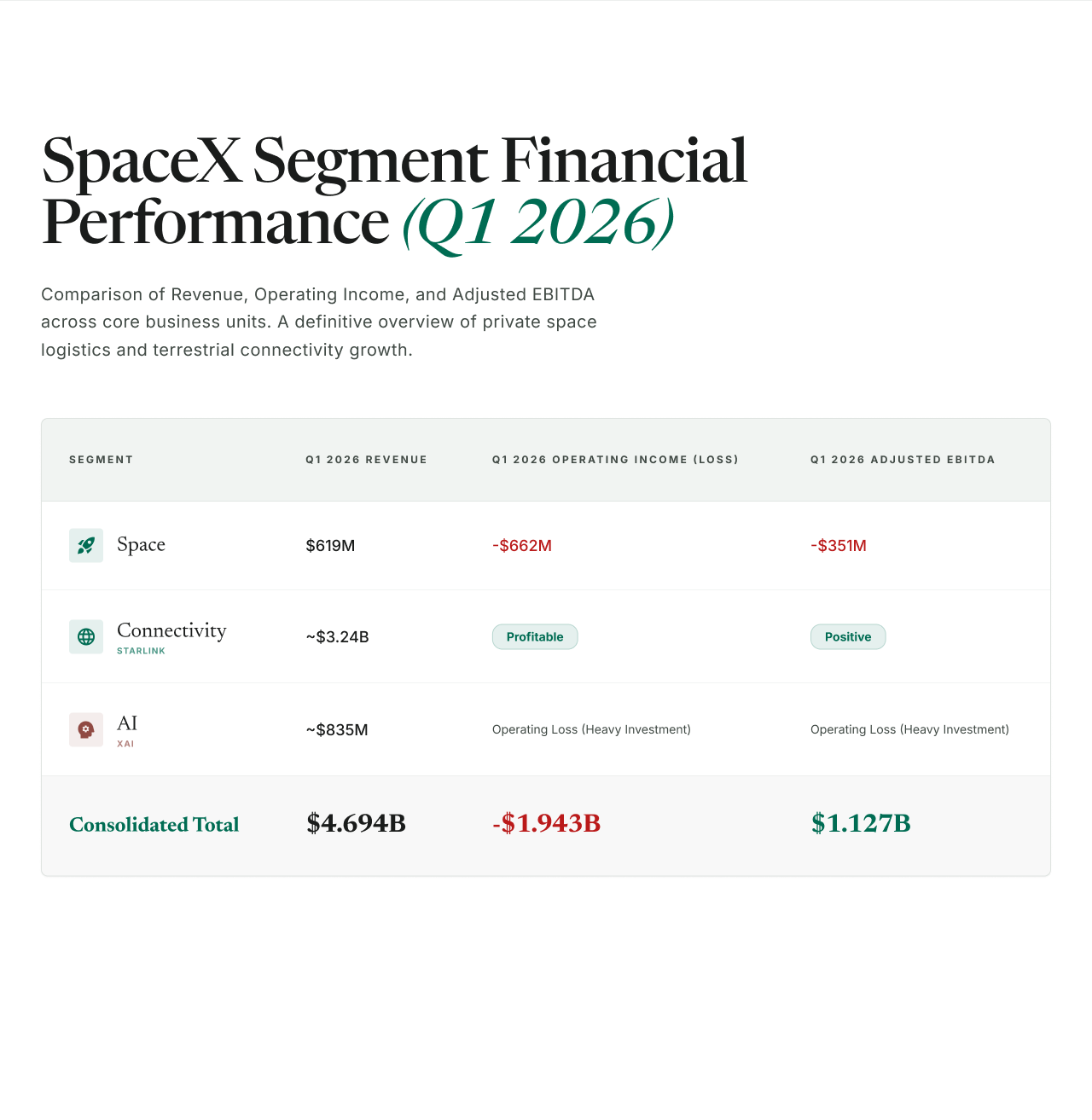Click the Space revenue value $619M
This screenshot has width=1092, height=1120.
pyautogui.click(x=330, y=545)
